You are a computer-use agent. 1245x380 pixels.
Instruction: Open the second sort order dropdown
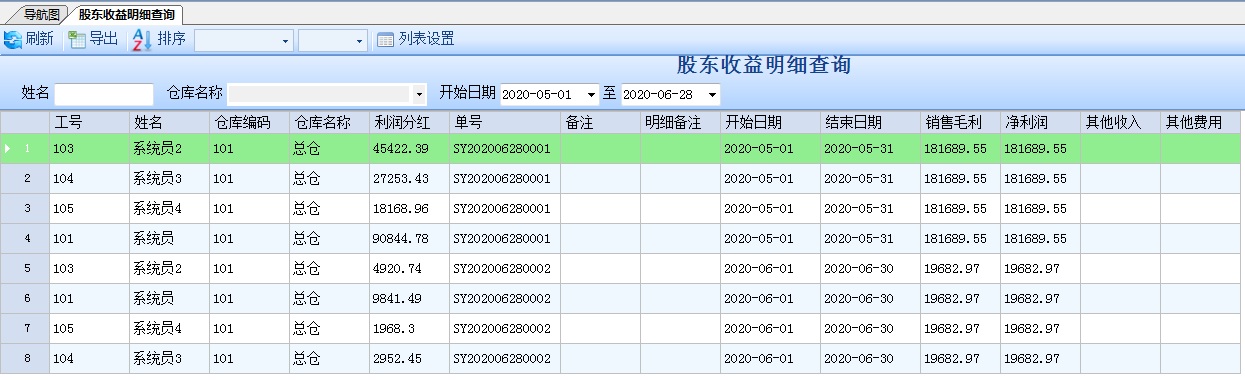(x=360, y=41)
